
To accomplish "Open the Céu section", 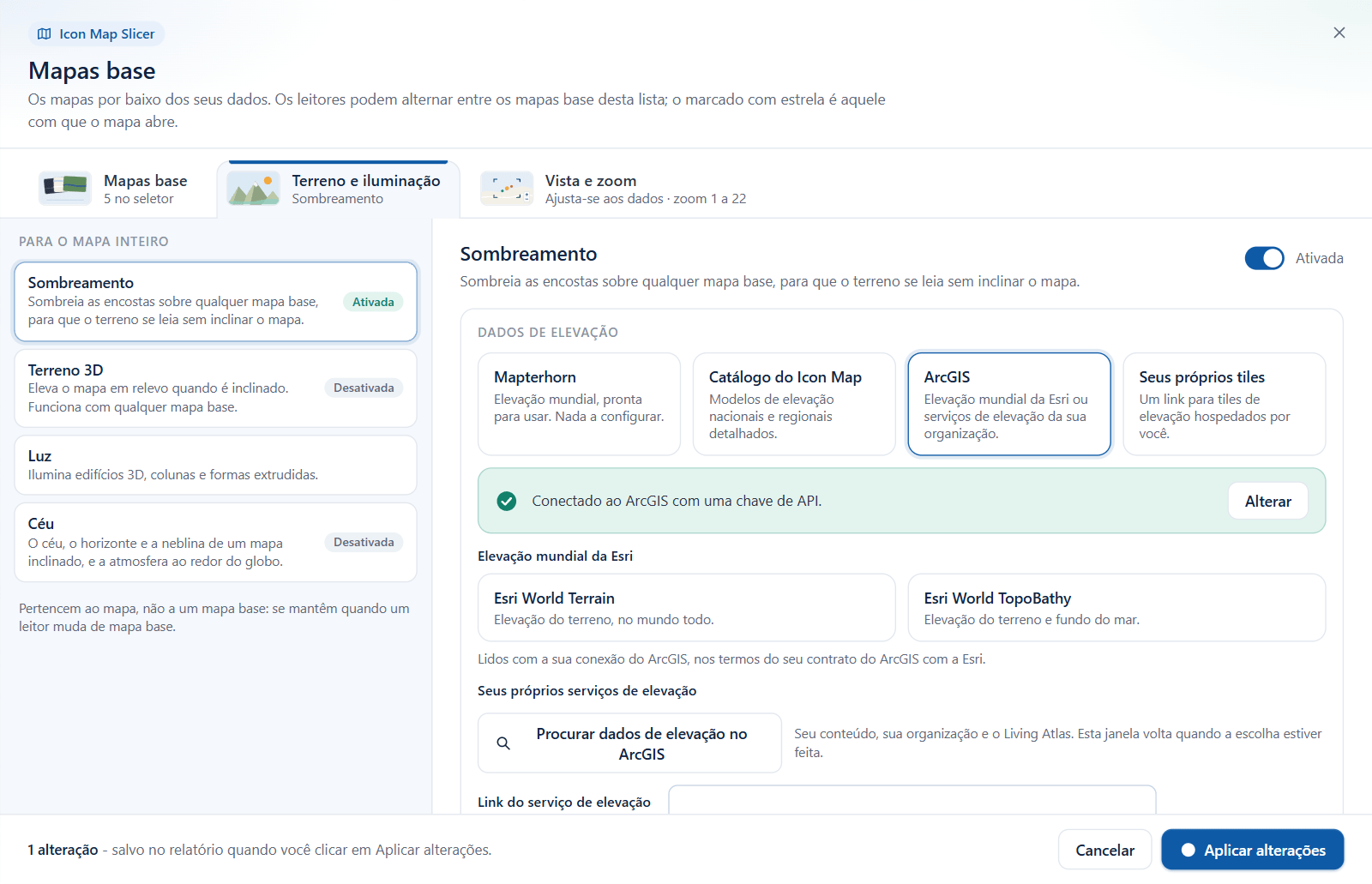I will coord(215,543).
